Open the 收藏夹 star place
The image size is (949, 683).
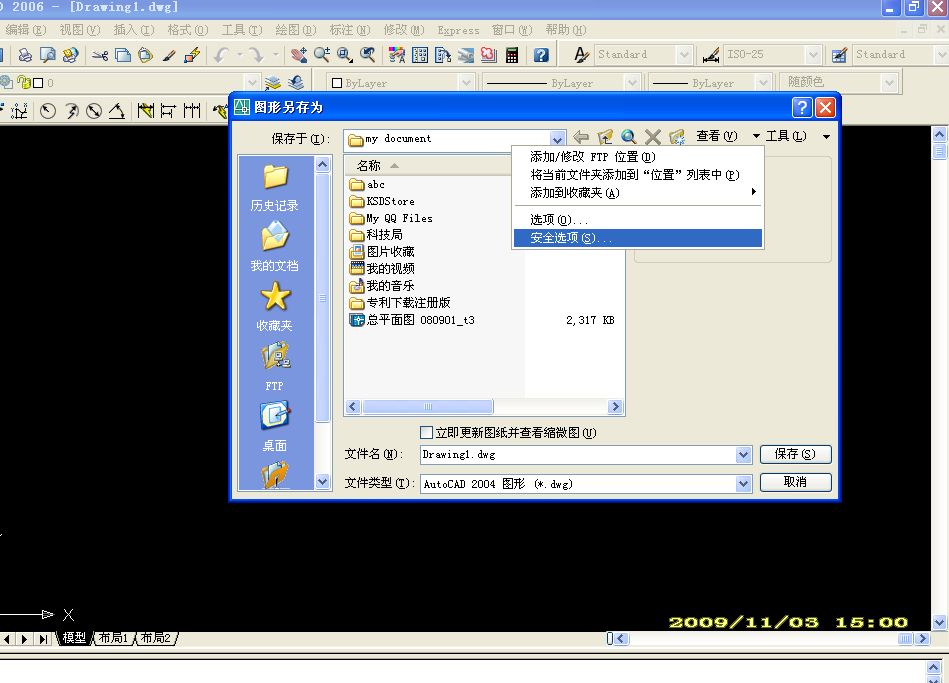click(275, 306)
